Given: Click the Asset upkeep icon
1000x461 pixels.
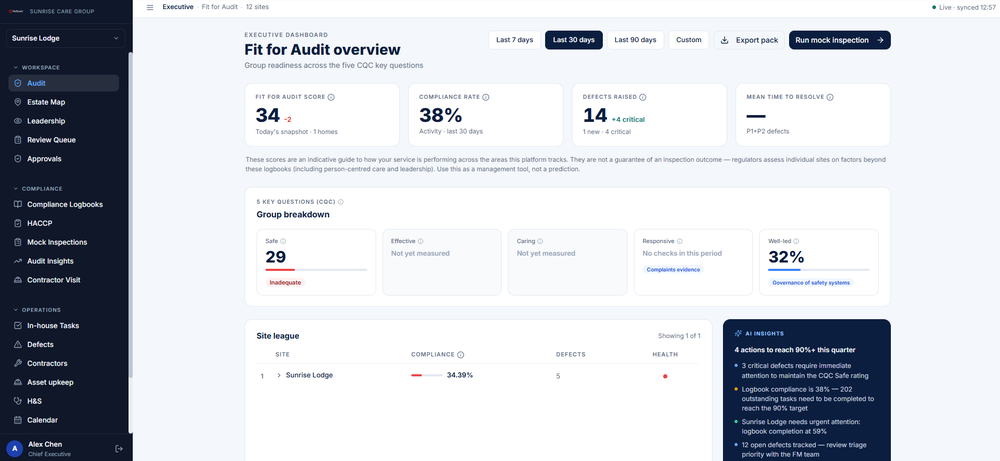Looking at the screenshot, I should 18,382.
